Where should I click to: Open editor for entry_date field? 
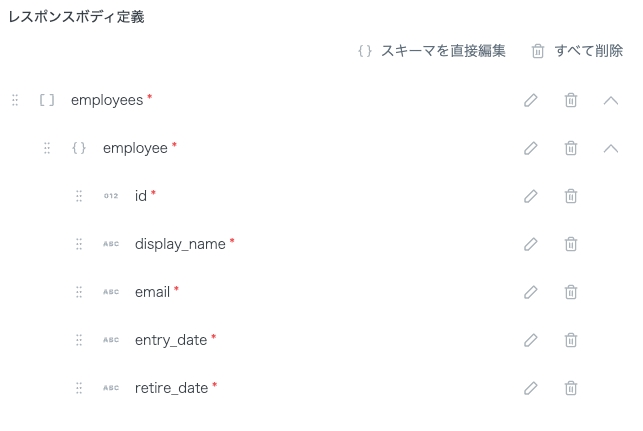click(531, 340)
